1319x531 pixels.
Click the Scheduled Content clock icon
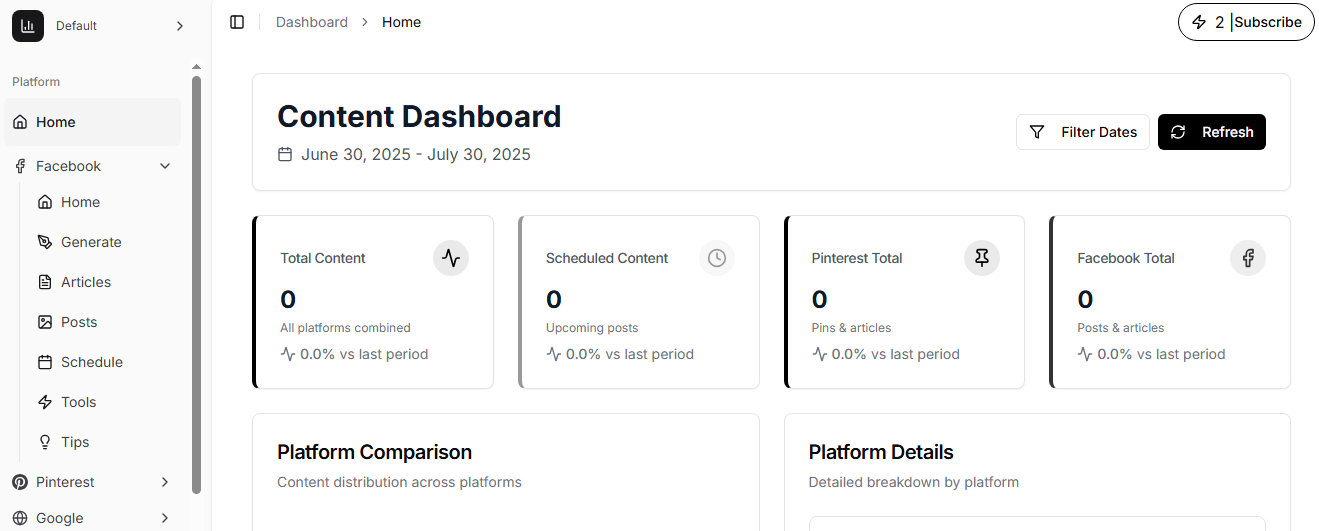[717, 258]
